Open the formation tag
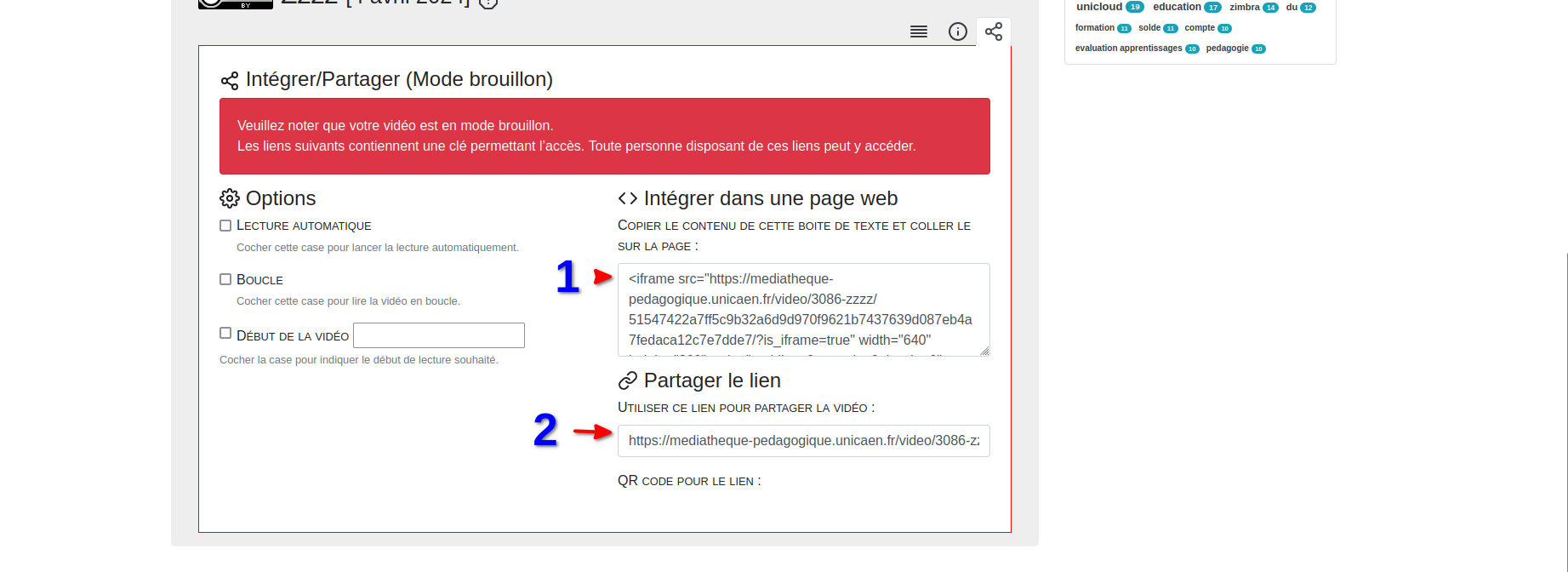 click(x=1094, y=28)
